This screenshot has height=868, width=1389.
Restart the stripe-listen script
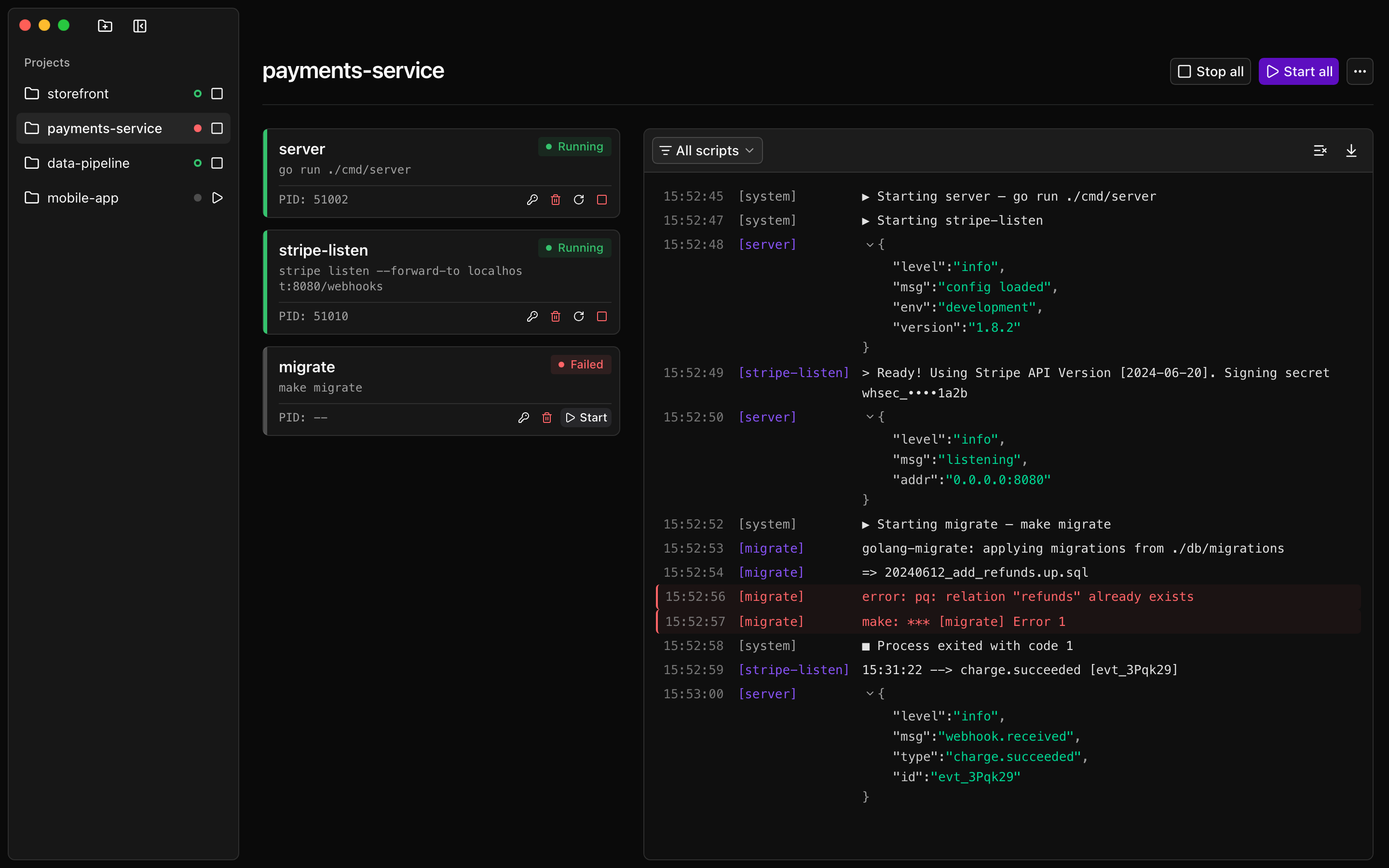pos(579,316)
